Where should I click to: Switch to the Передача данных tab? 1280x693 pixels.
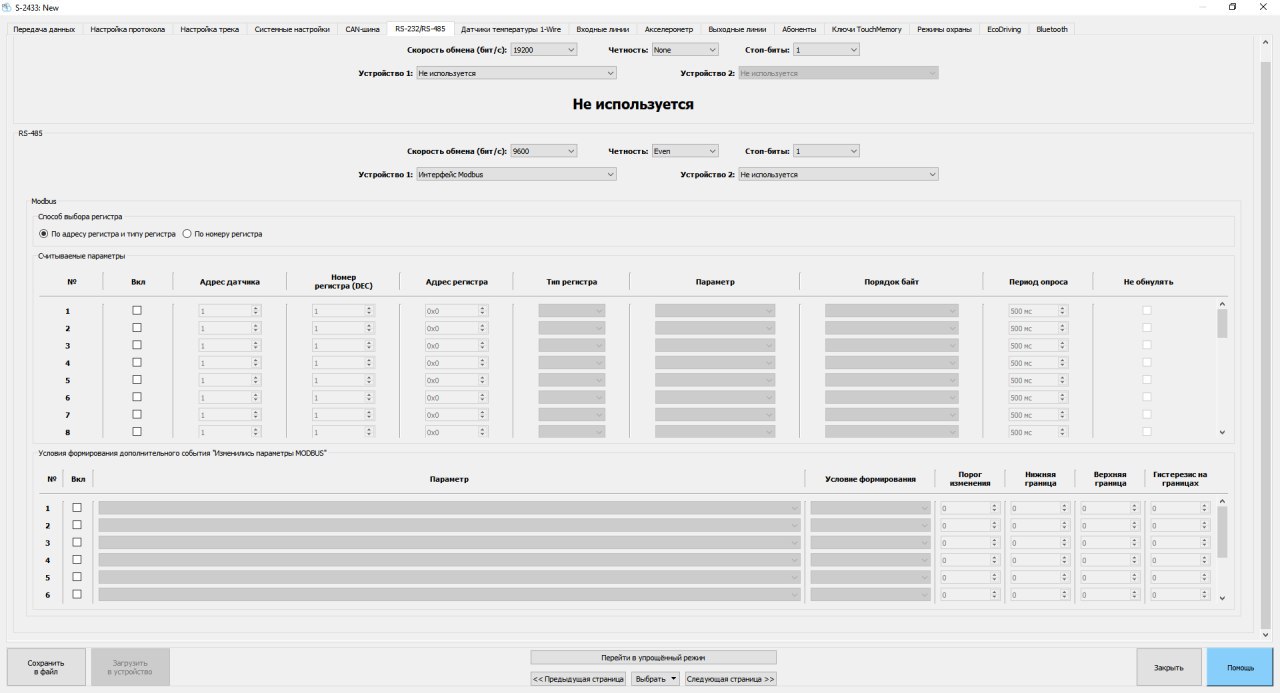click(x=45, y=29)
